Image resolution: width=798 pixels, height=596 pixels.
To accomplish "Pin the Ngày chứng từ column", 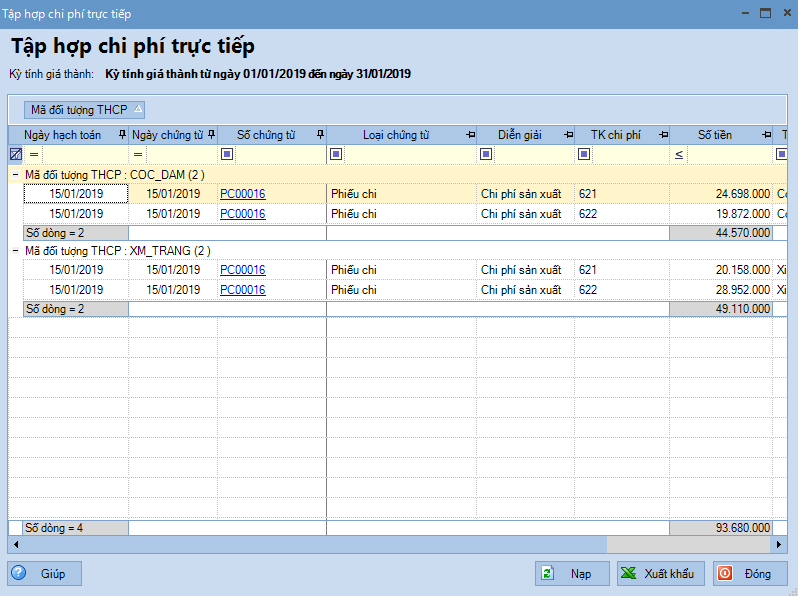I will pyautogui.click(x=212, y=135).
